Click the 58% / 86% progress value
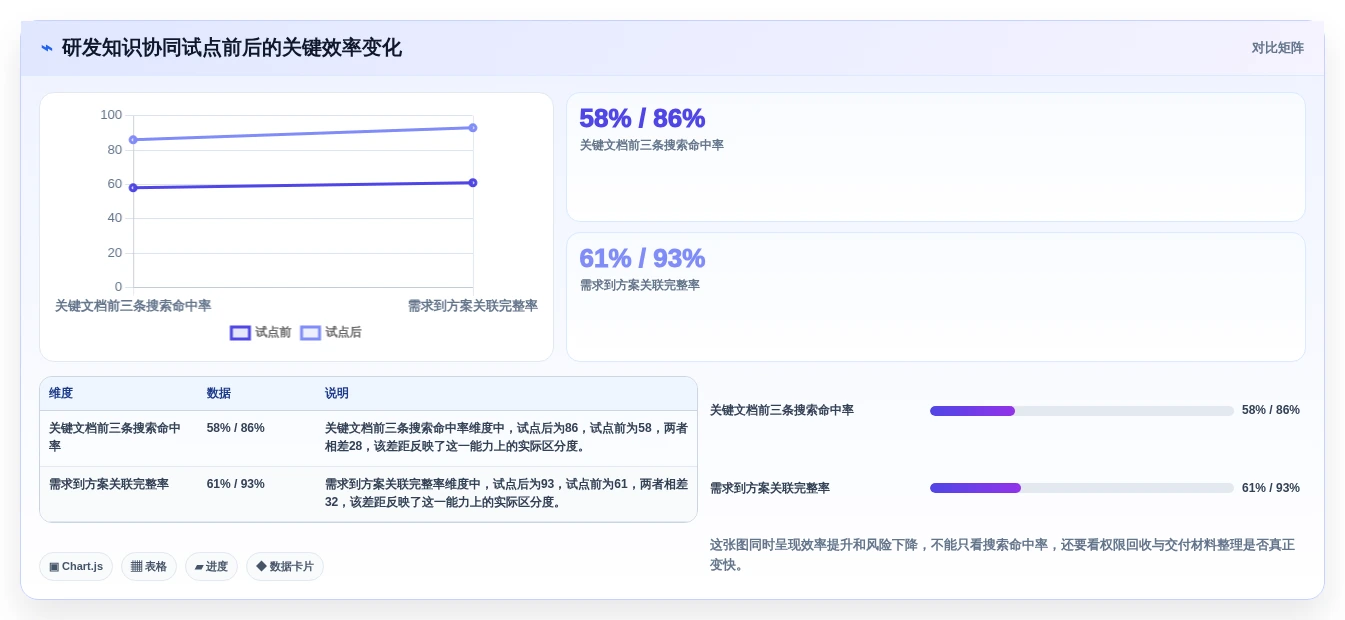This screenshot has height=620, width=1345. click(1271, 410)
